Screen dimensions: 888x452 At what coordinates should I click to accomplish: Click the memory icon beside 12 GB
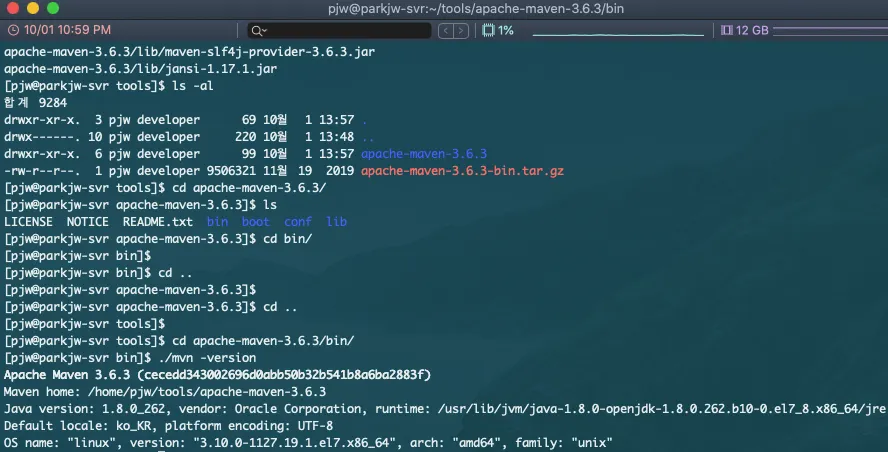tap(727, 30)
